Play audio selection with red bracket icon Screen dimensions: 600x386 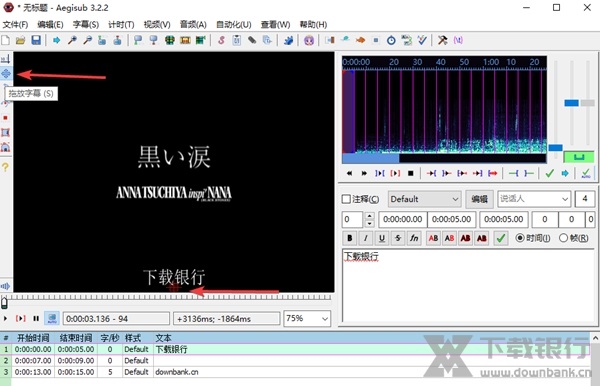point(395,173)
